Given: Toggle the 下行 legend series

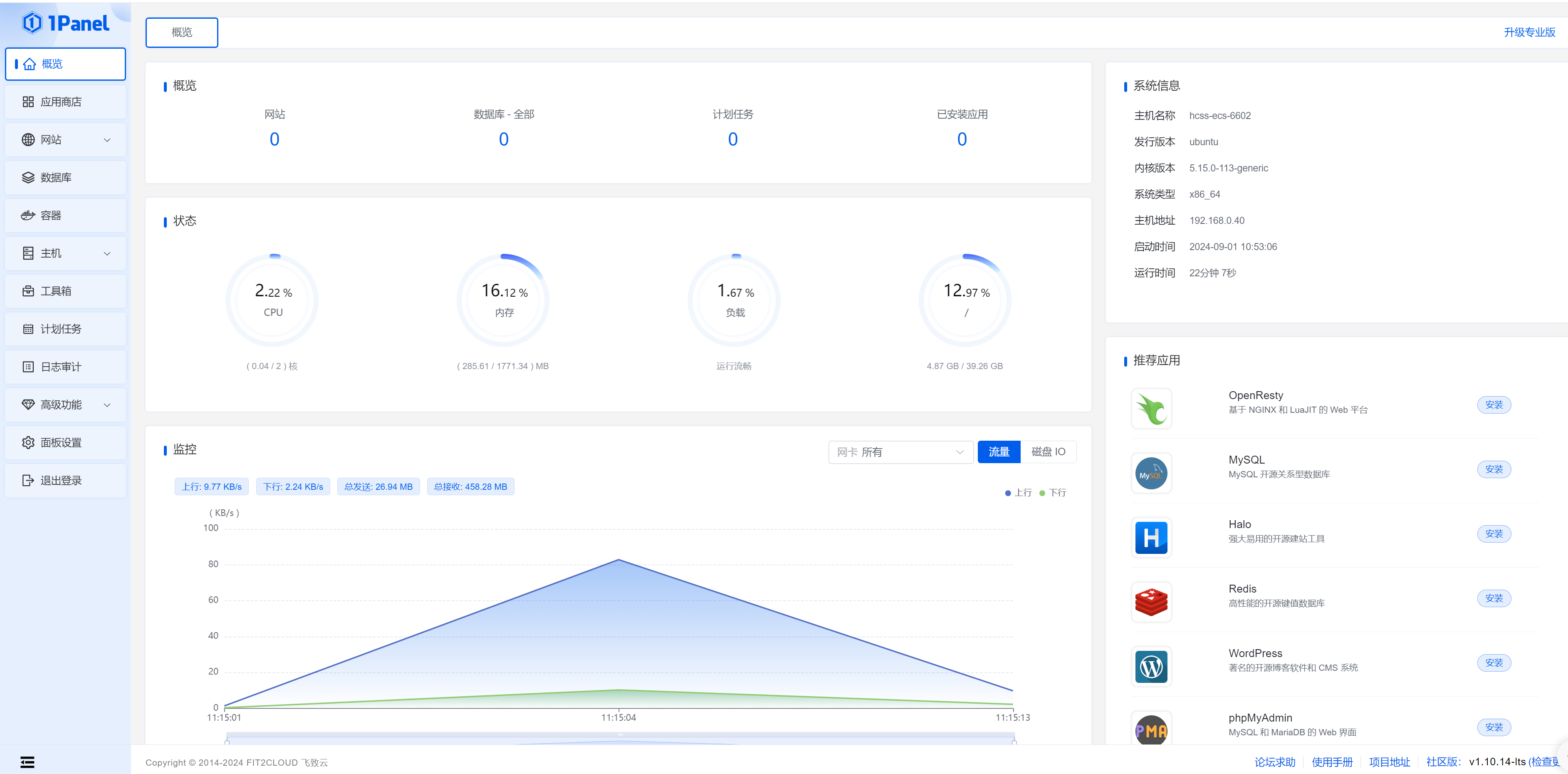Looking at the screenshot, I should [x=1053, y=493].
